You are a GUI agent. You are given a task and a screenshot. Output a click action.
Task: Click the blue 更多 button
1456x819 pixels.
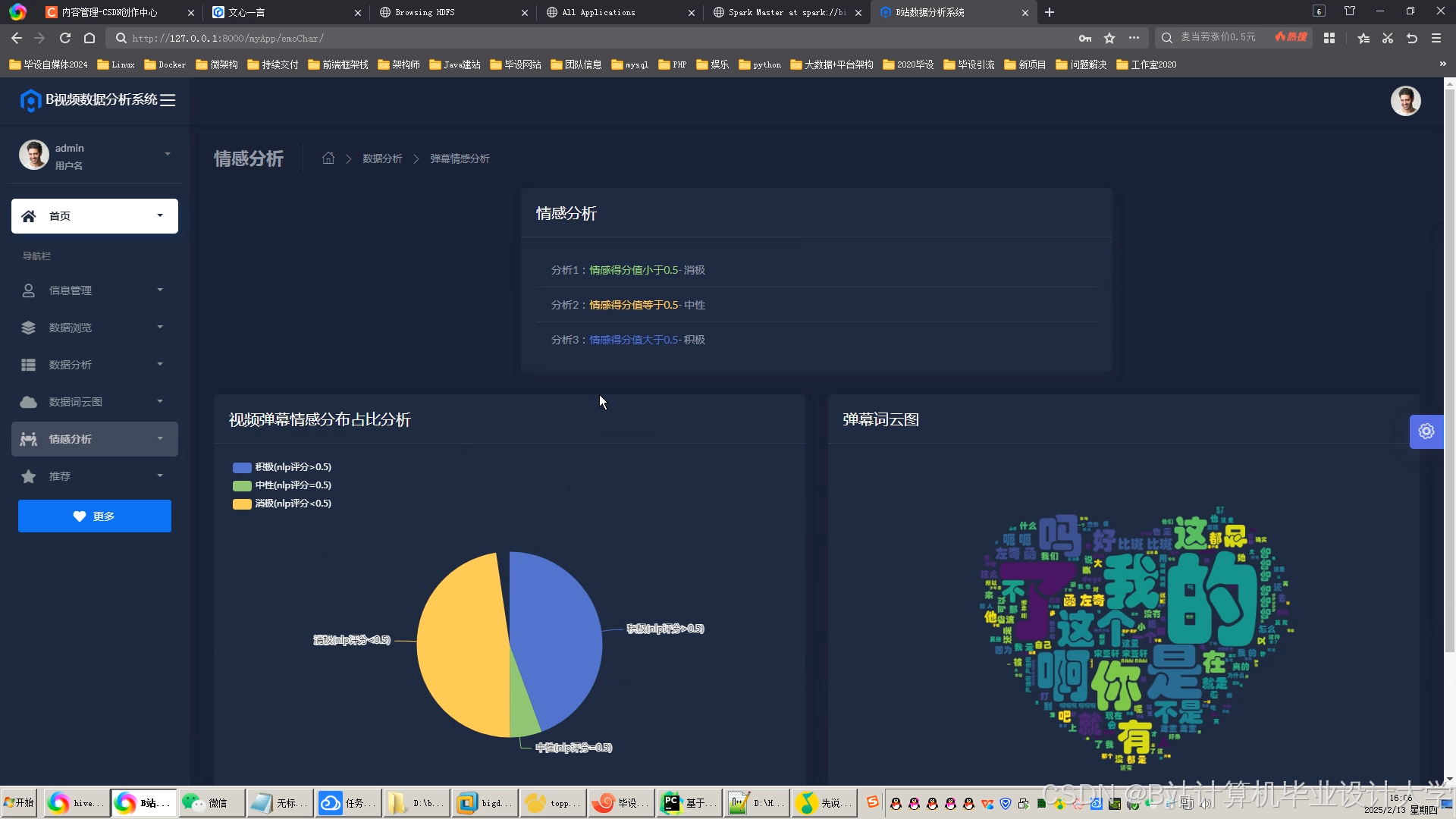pos(95,516)
